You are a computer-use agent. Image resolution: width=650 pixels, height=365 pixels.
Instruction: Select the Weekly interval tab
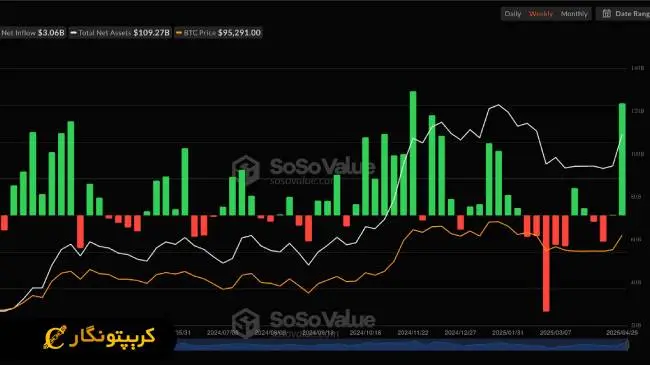[541, 14]
